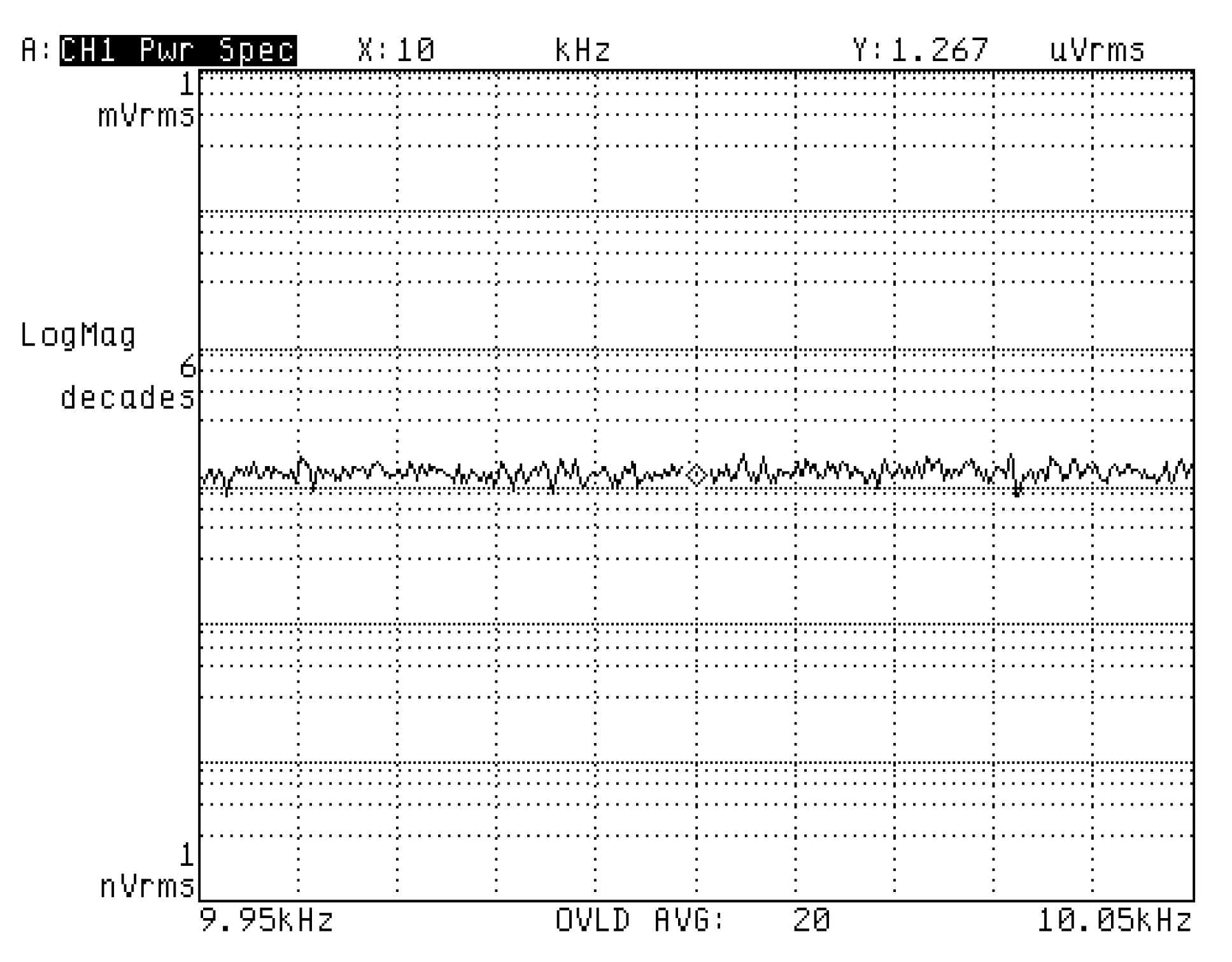Click the noise trace inside the graticule

pos(446,474)
